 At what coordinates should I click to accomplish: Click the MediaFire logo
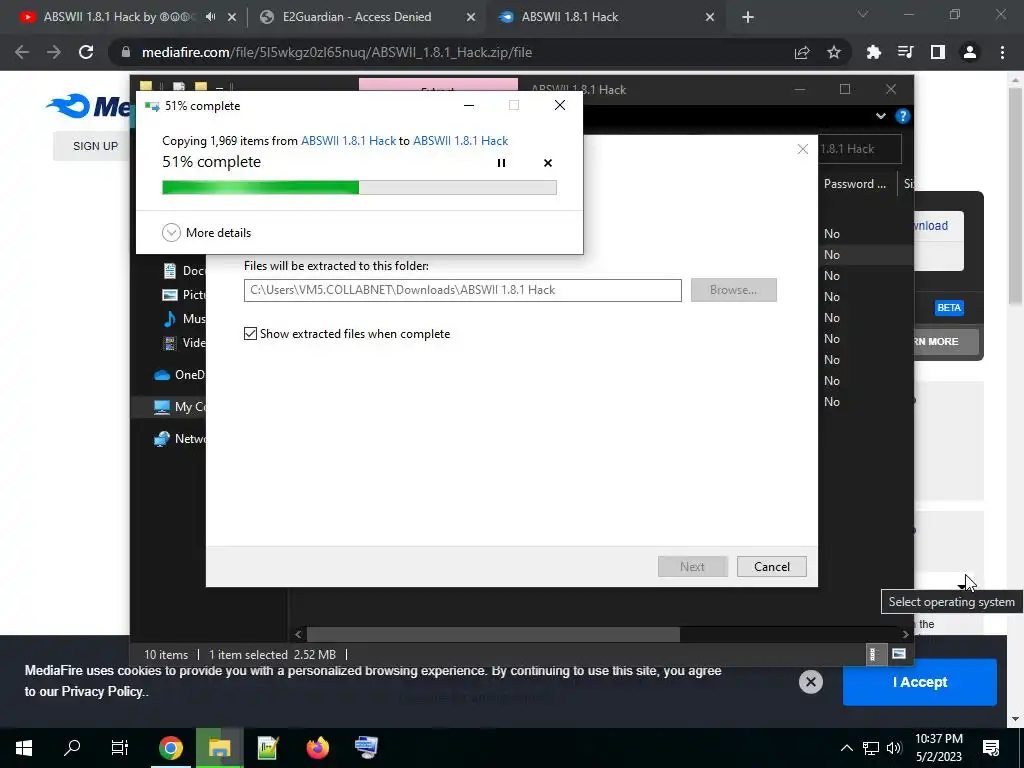click(x=89, y=106)
